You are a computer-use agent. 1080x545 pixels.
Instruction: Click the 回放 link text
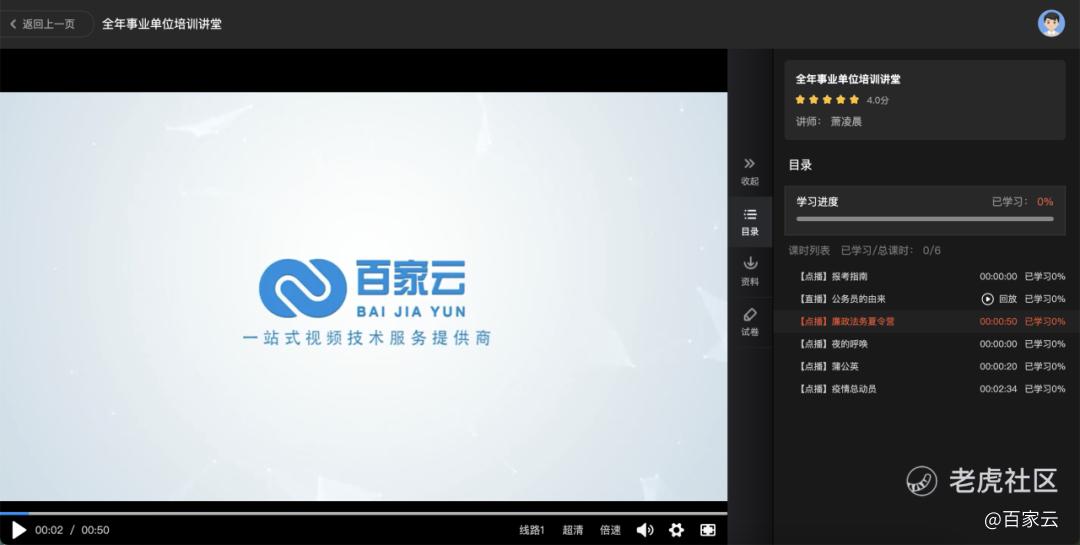tap(1008, 299)
